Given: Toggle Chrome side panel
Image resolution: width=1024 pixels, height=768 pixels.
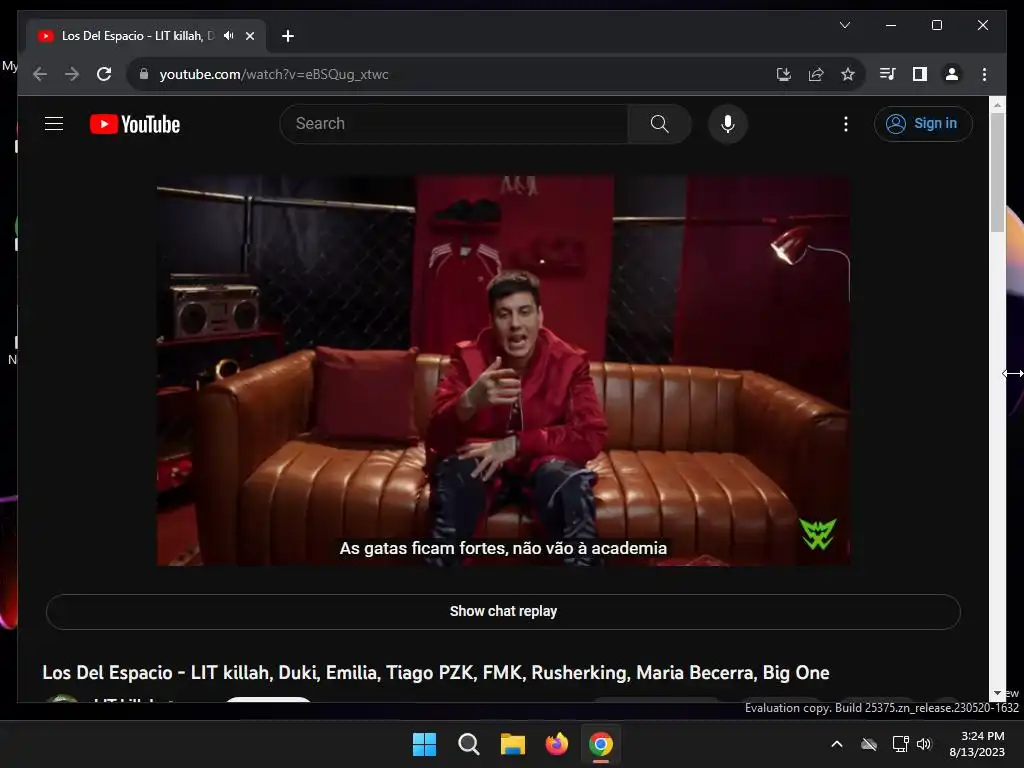Looking at the screenshot, I should tap(920, 74).
